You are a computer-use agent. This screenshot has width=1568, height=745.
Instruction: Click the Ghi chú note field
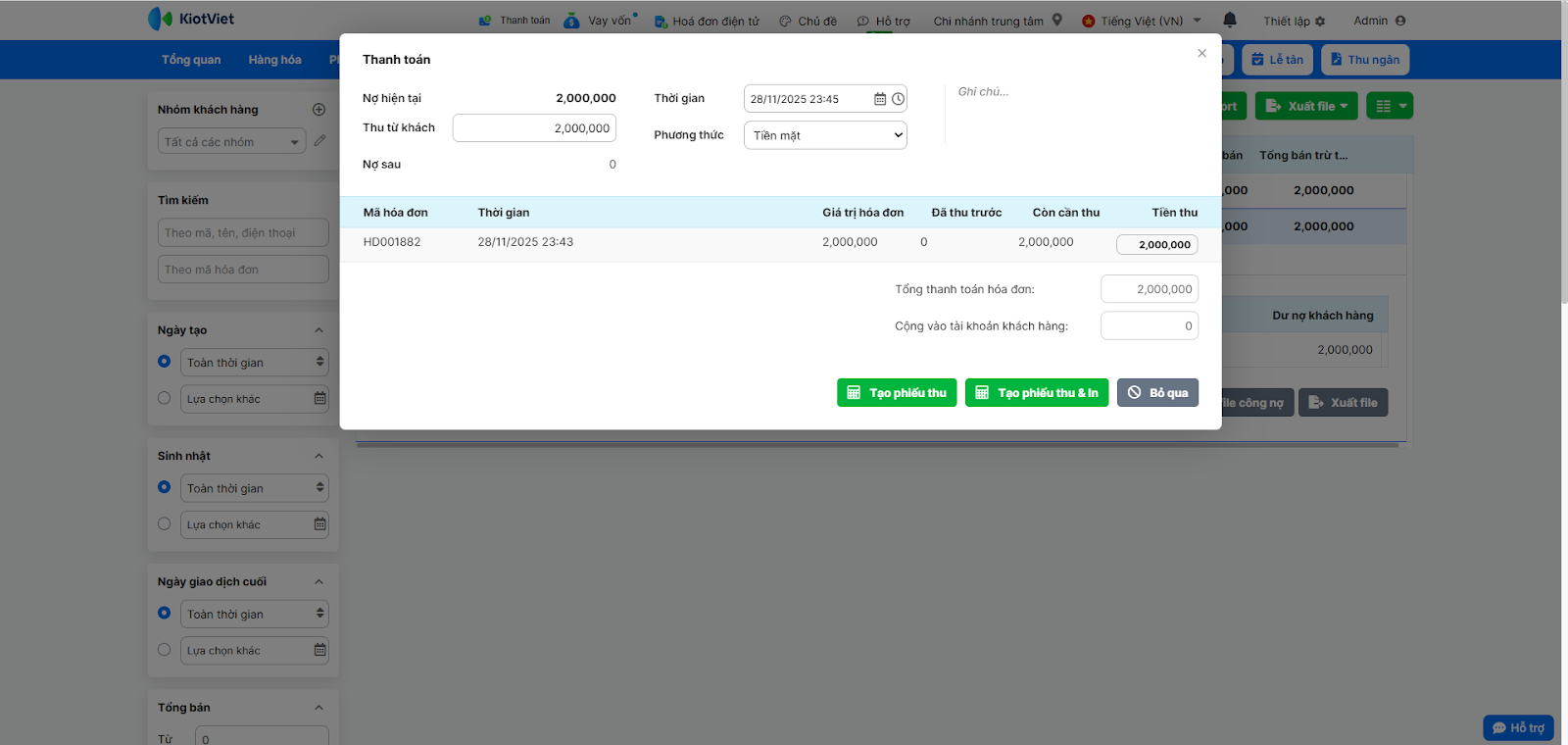pos(1073,115)
